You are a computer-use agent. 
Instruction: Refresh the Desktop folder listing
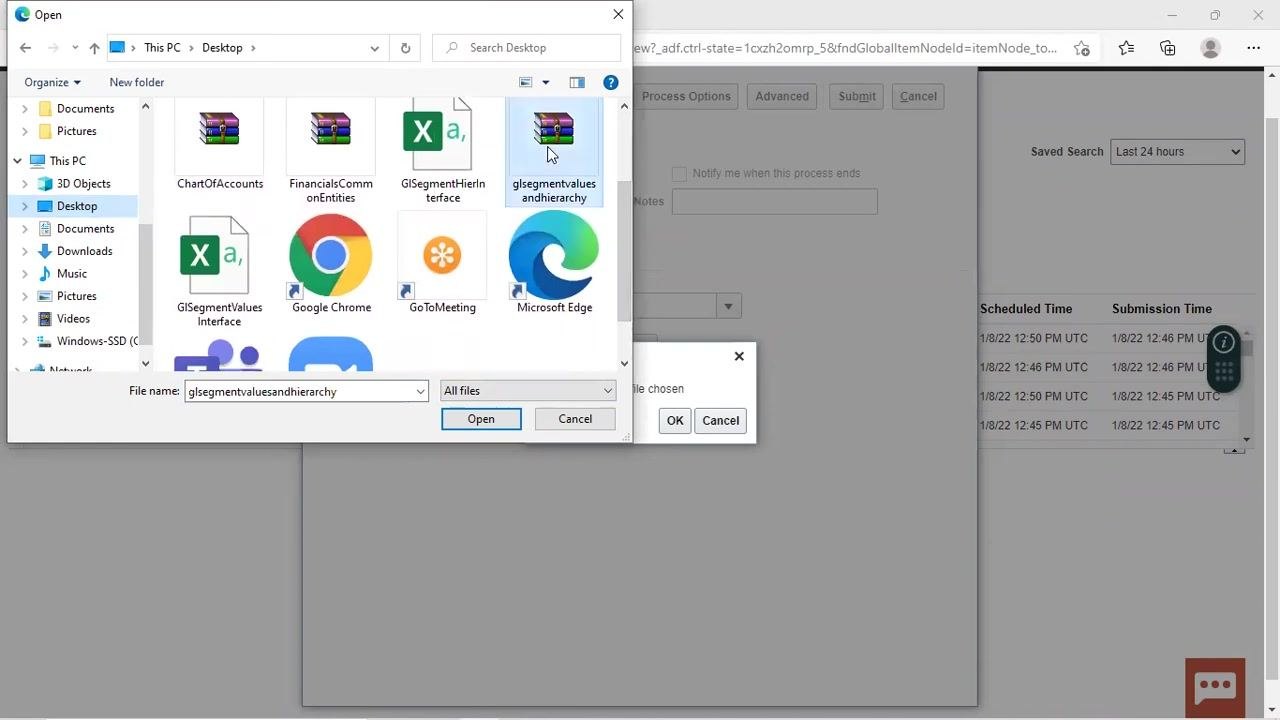pyautogui.click(x=405, y=48)
